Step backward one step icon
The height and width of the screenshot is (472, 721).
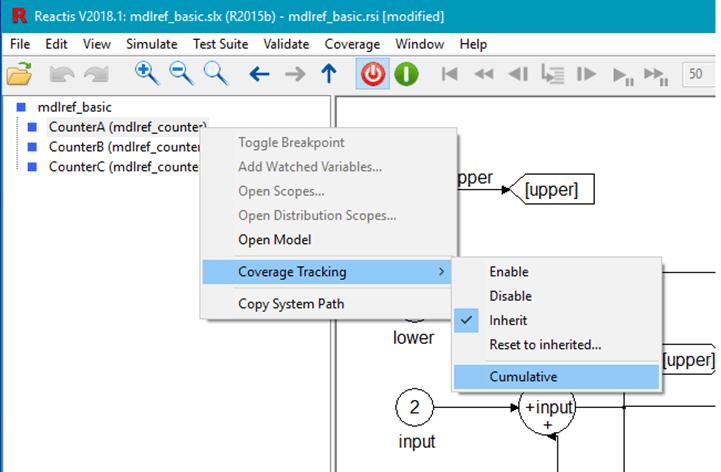coord(518,74)
